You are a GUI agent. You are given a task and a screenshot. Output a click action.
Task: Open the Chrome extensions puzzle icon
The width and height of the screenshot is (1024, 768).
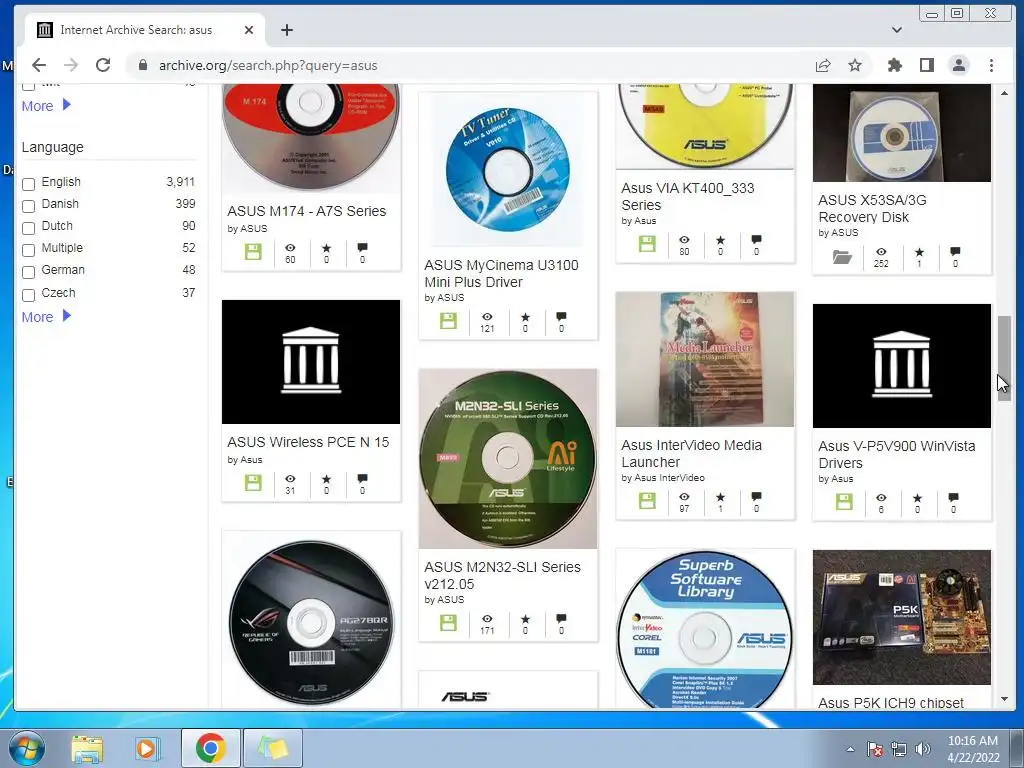(895, 65)
